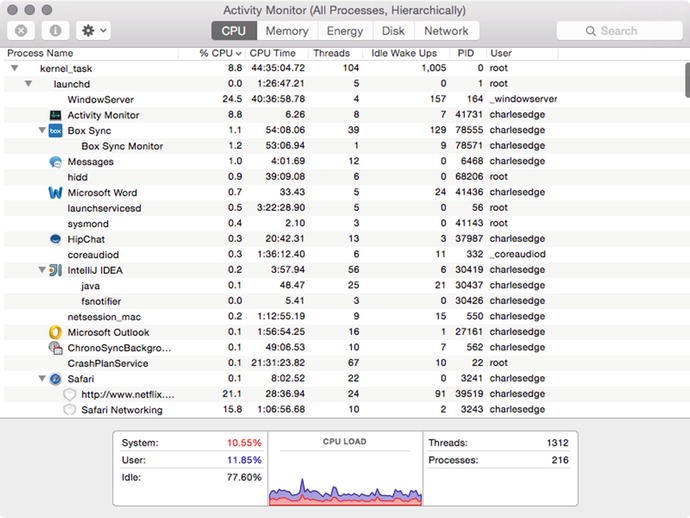Click the User 11.85% statistic

click(191, 460)
